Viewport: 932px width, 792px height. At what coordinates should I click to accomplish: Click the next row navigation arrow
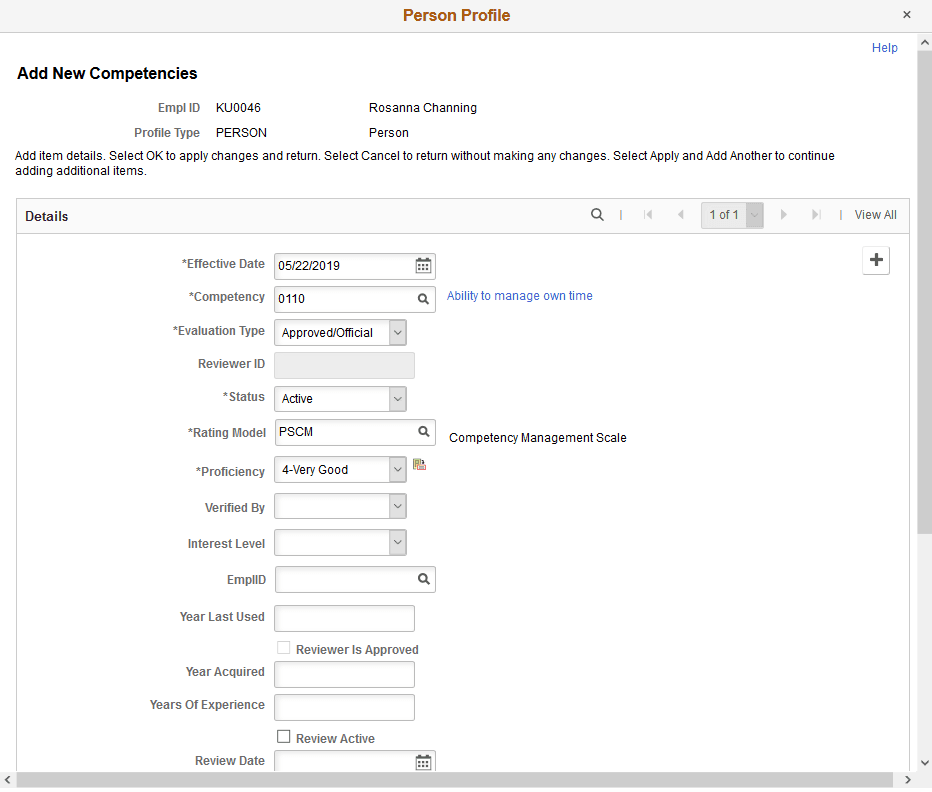point(784,214)
